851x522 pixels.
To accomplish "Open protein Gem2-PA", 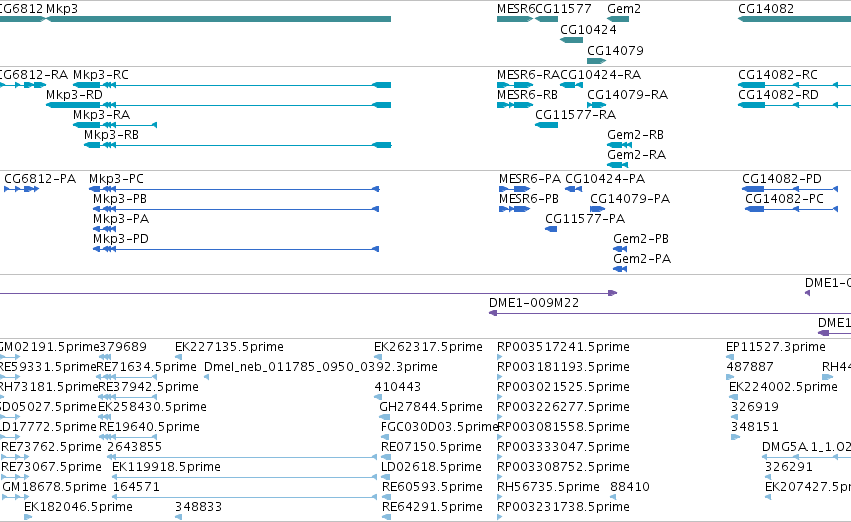I will point(620,269).
